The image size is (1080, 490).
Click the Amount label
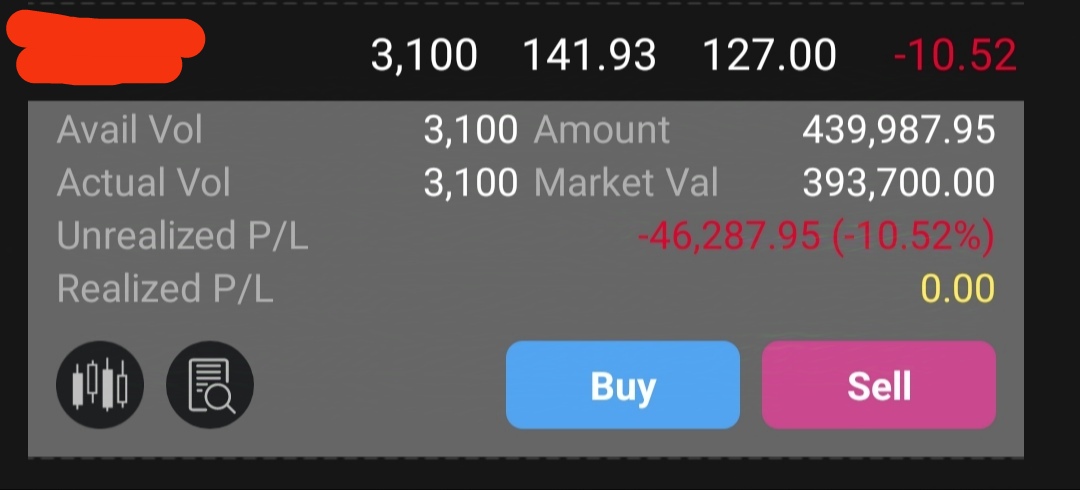tap(601, 130)
